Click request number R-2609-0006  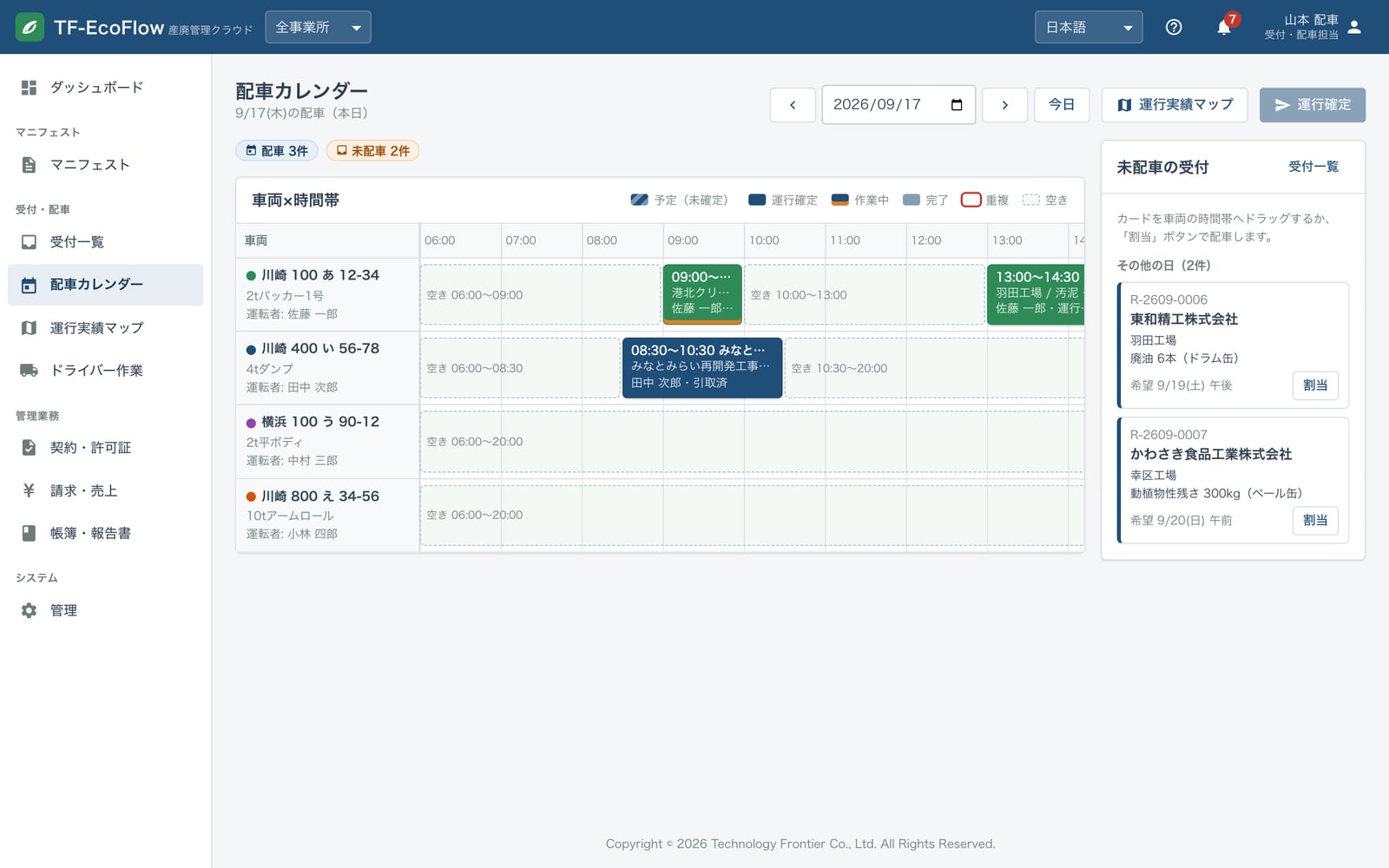pyautogui.click(x=1168, y=299)
